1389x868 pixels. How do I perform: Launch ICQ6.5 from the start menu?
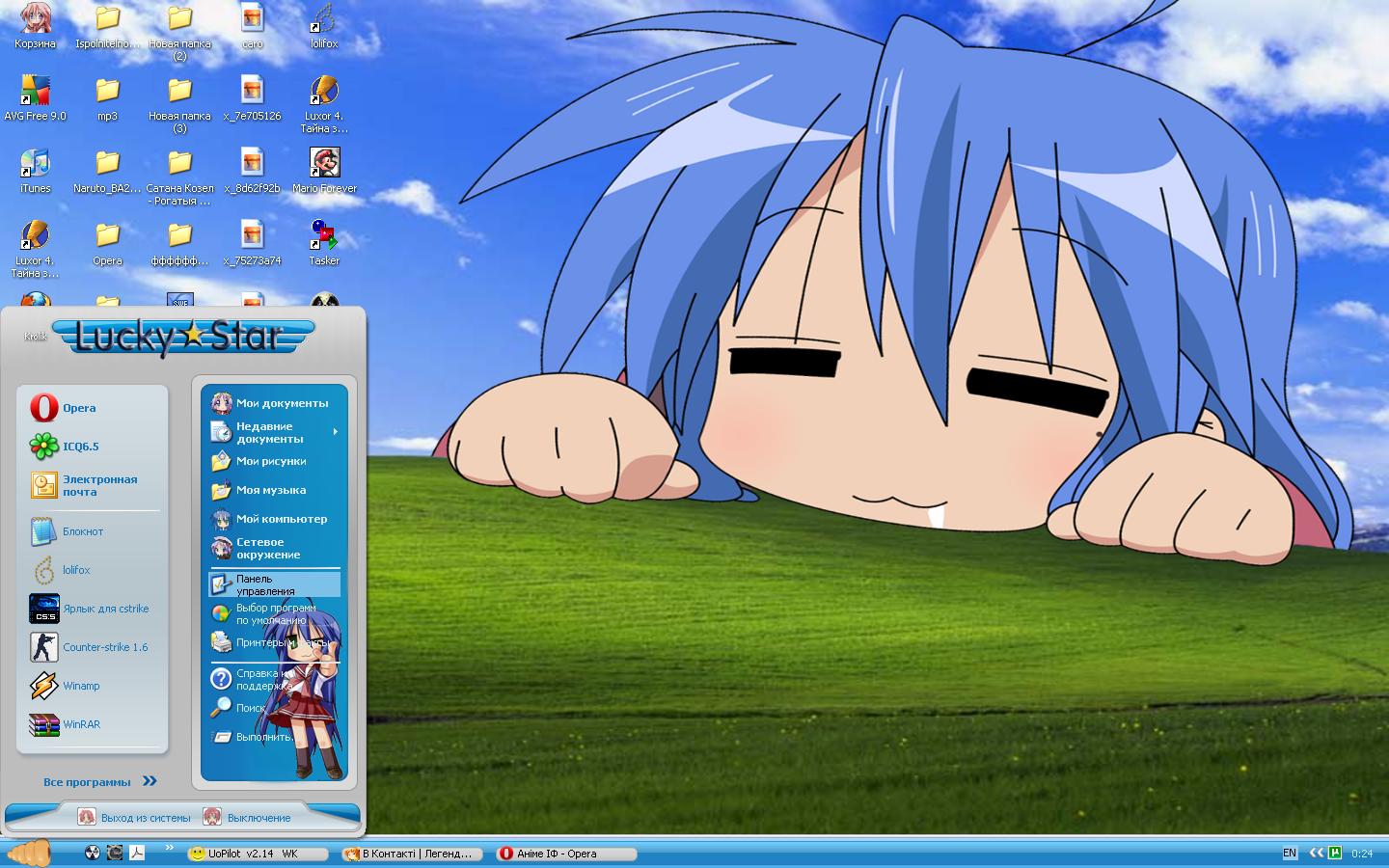coord(93,447)
